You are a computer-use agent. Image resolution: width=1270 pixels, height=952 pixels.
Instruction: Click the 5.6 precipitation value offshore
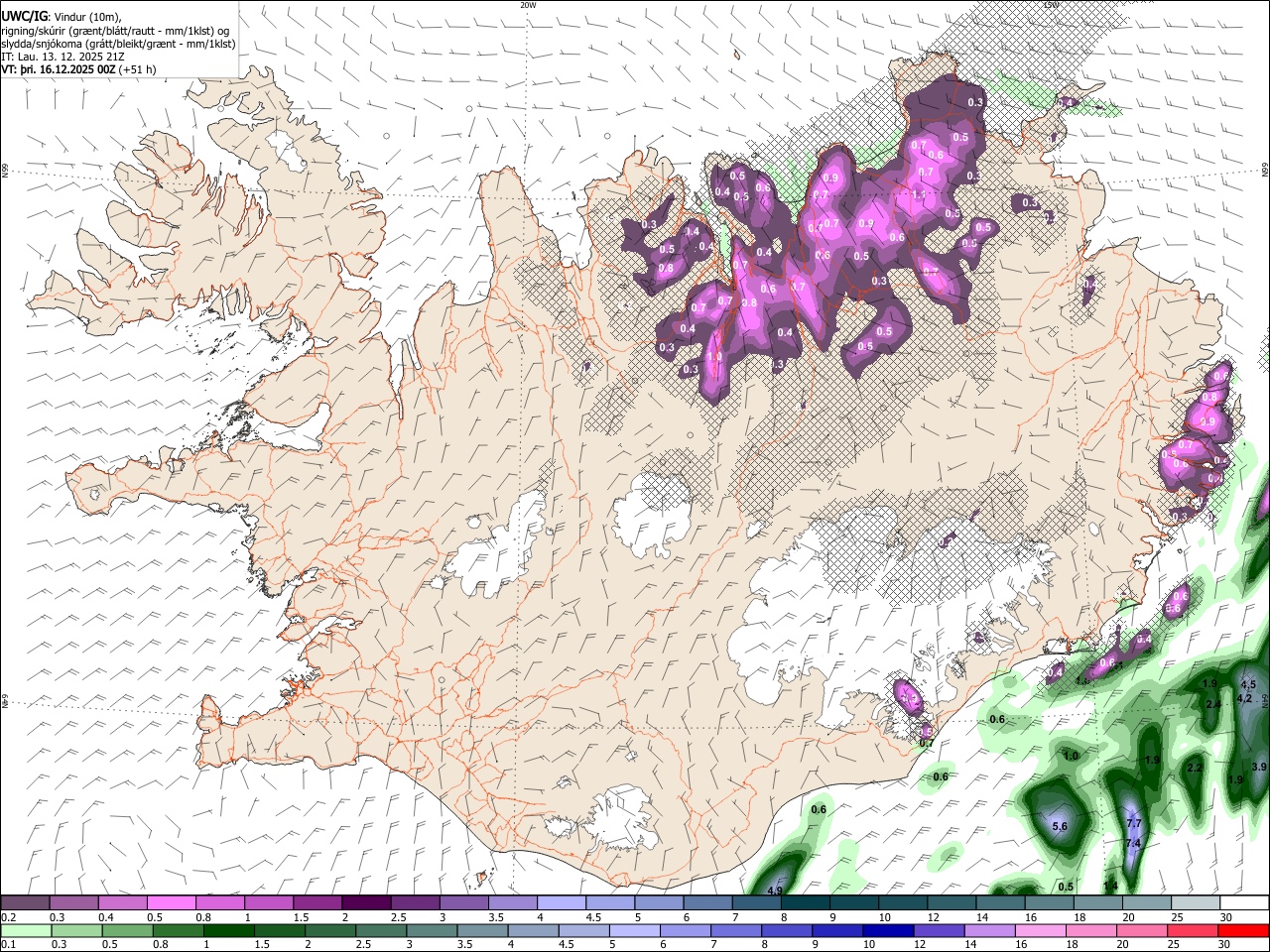tap(1059, 827)
